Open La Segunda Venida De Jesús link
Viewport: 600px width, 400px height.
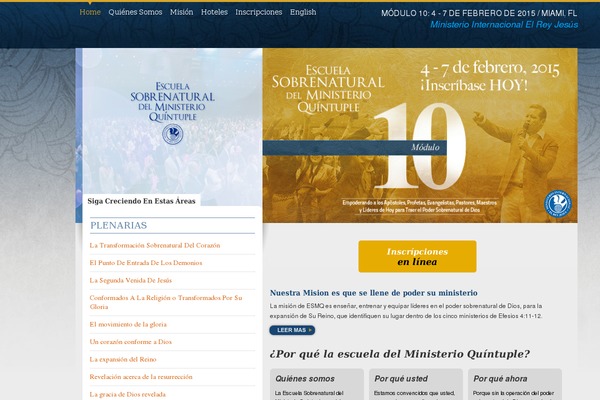[130, 281]
